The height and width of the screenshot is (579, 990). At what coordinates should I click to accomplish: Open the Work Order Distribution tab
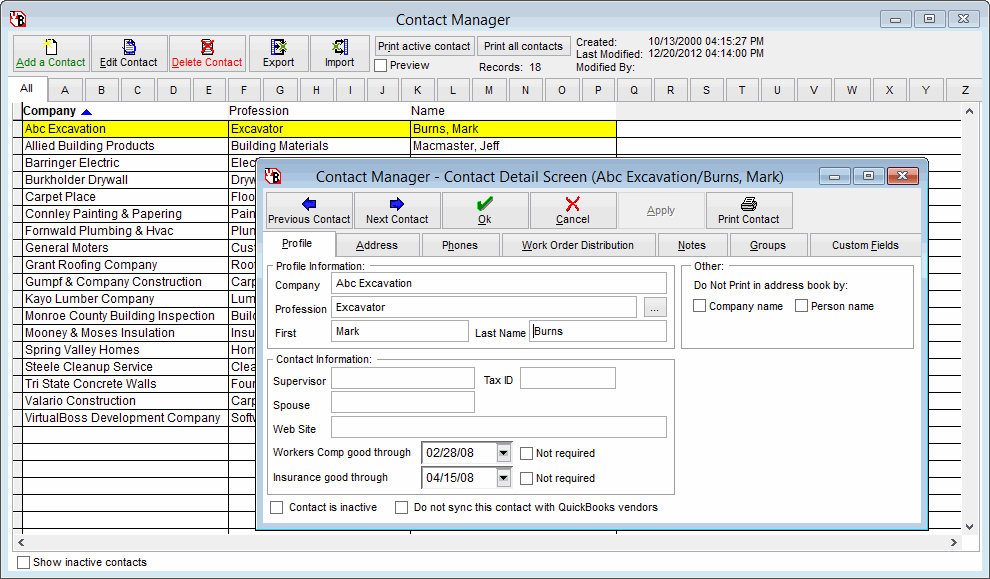(578, 245)
